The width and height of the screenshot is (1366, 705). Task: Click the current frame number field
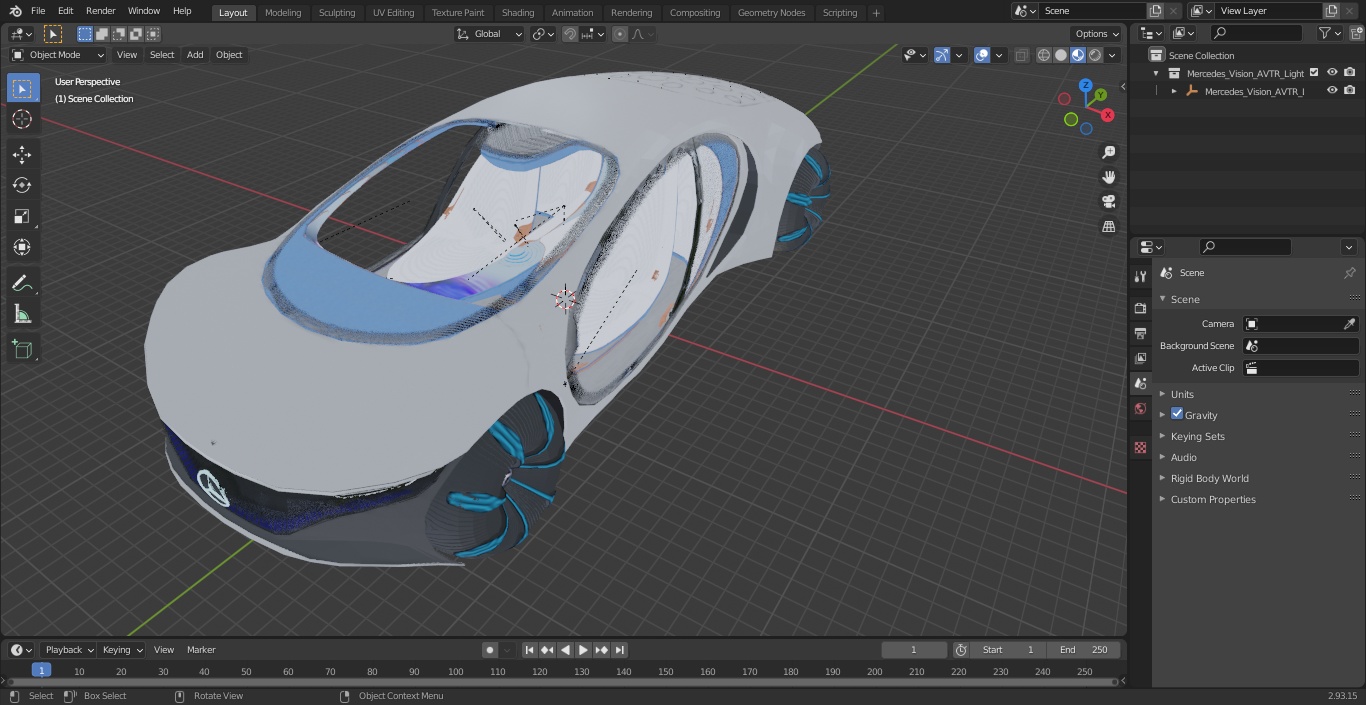pyautogui.click(x=914, y=650)
